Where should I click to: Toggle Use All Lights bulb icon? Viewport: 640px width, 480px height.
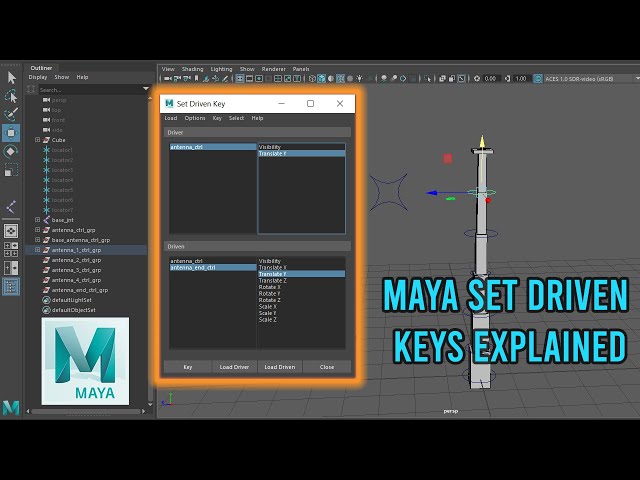pyautogui.click(x=360, y=78)
